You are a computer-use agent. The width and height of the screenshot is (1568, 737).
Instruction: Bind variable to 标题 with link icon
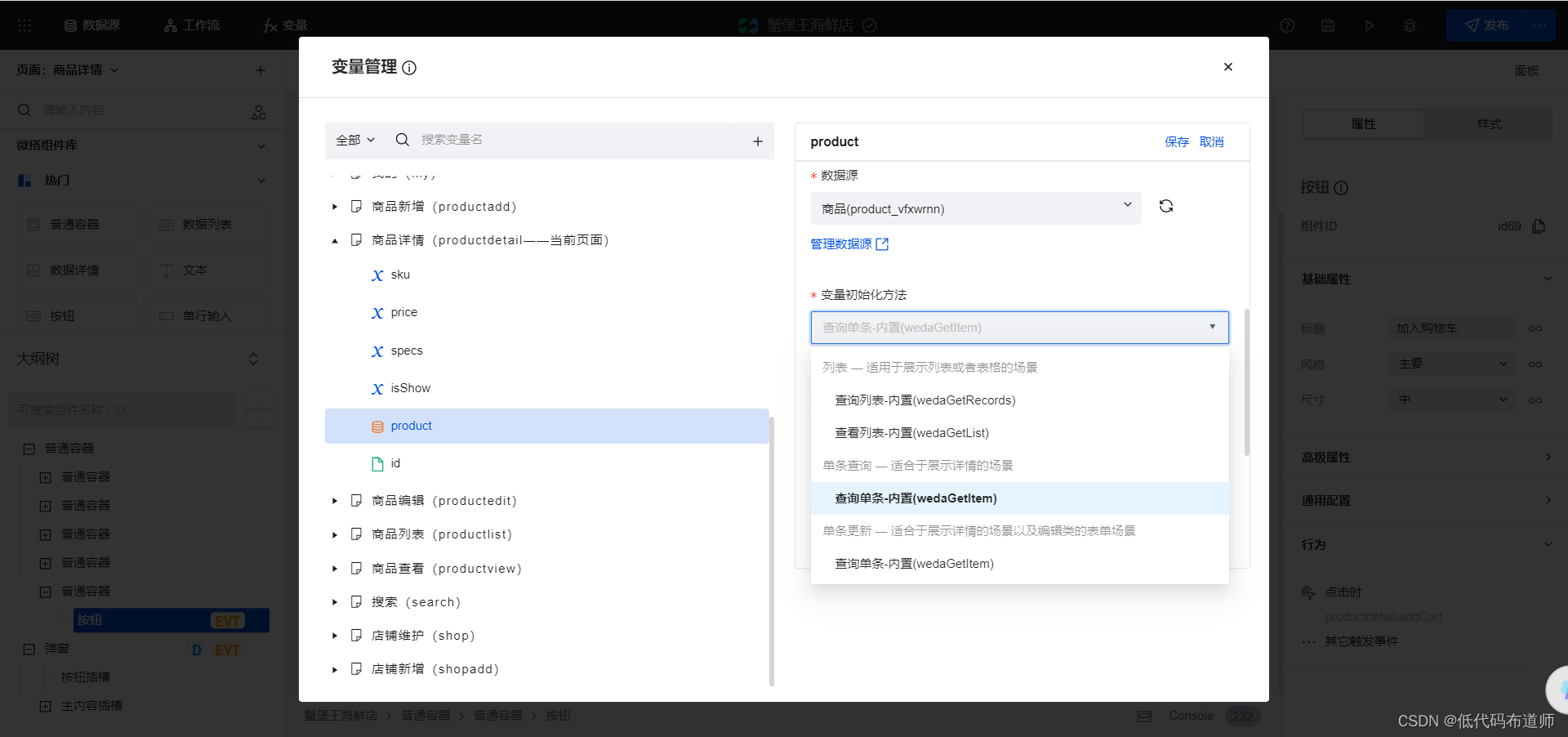[1535, 328]
